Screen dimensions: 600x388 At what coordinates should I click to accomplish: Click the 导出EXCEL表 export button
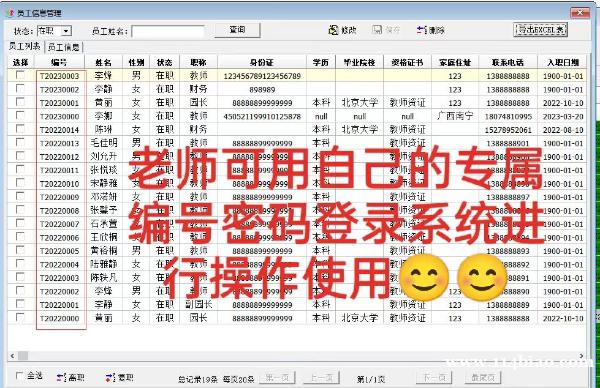coord(540,29)
